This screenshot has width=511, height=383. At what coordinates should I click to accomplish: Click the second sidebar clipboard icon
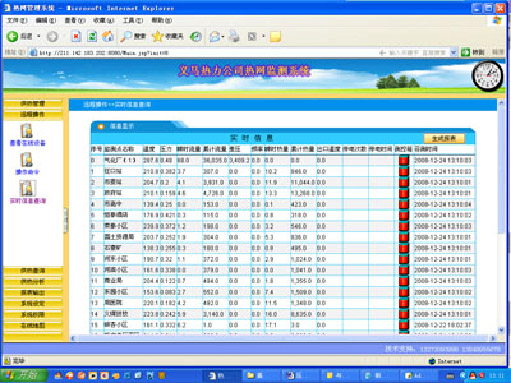(27, 160)
